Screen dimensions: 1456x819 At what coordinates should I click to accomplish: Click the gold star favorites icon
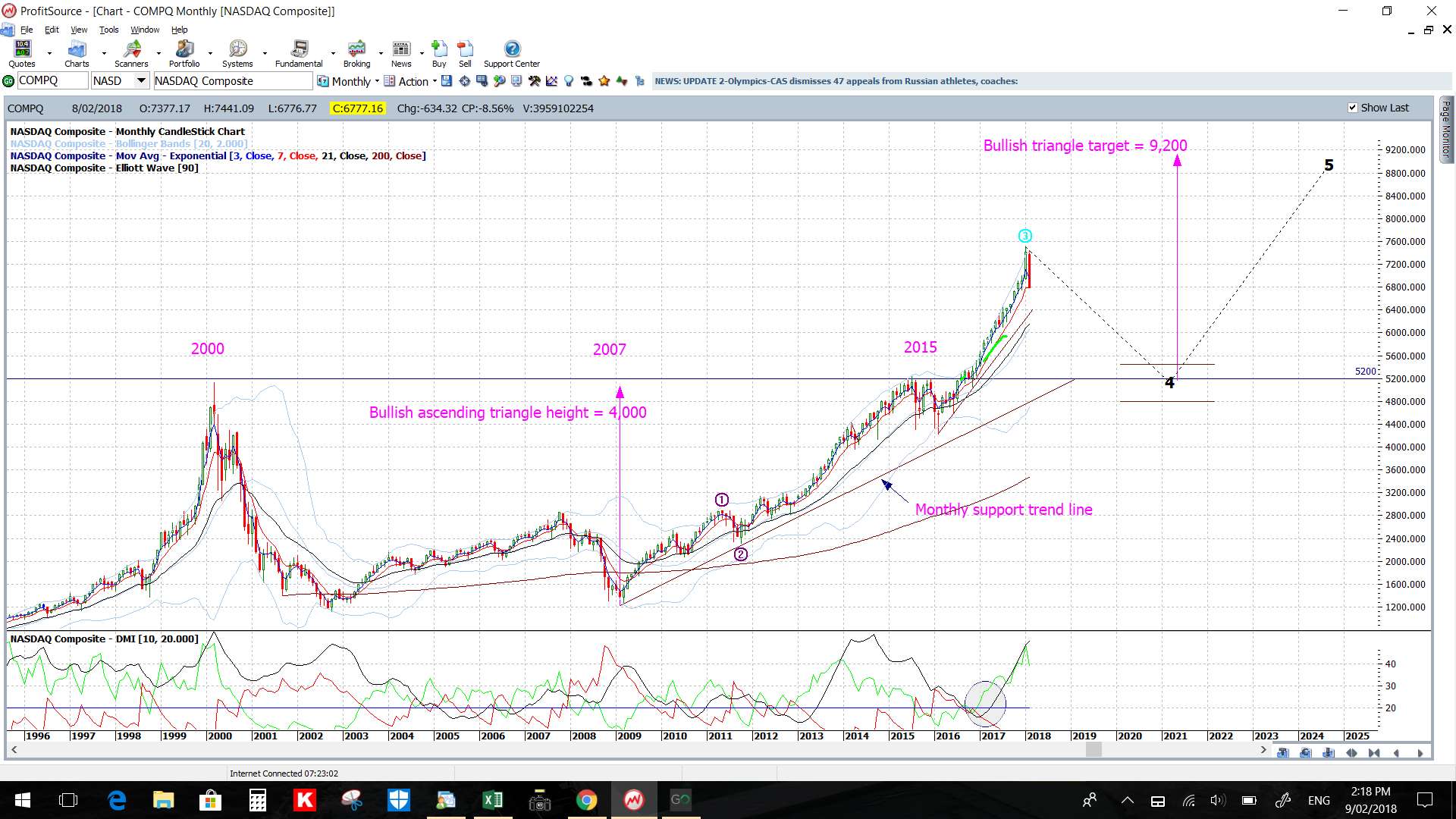click(604, 81)
